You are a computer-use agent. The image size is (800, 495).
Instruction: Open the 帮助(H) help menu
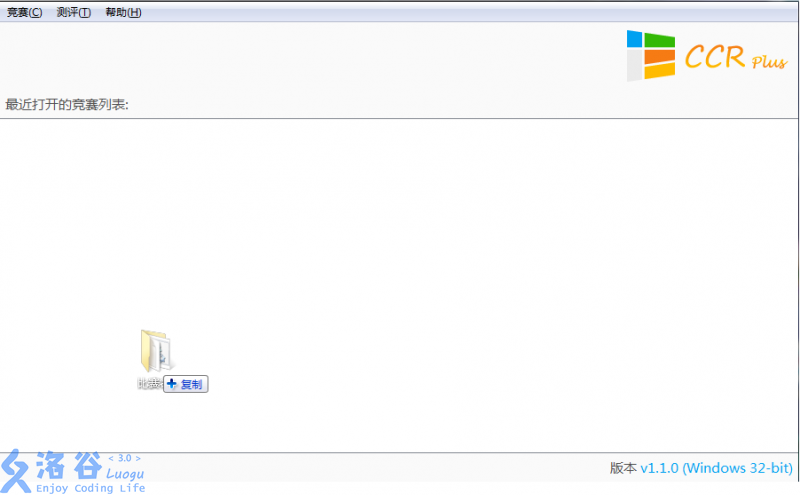pyautogui.click(x=123, y=12)
